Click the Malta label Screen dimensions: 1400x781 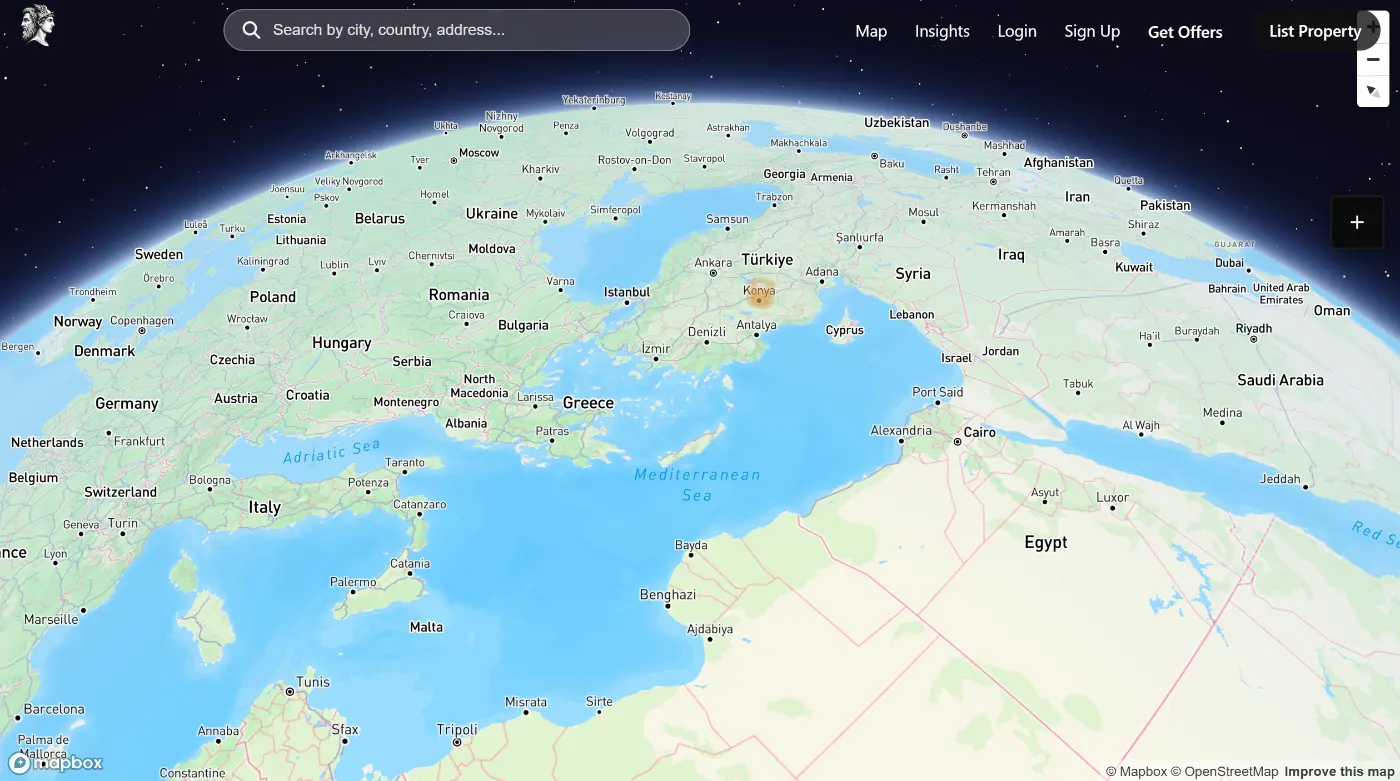pos(426,627)
